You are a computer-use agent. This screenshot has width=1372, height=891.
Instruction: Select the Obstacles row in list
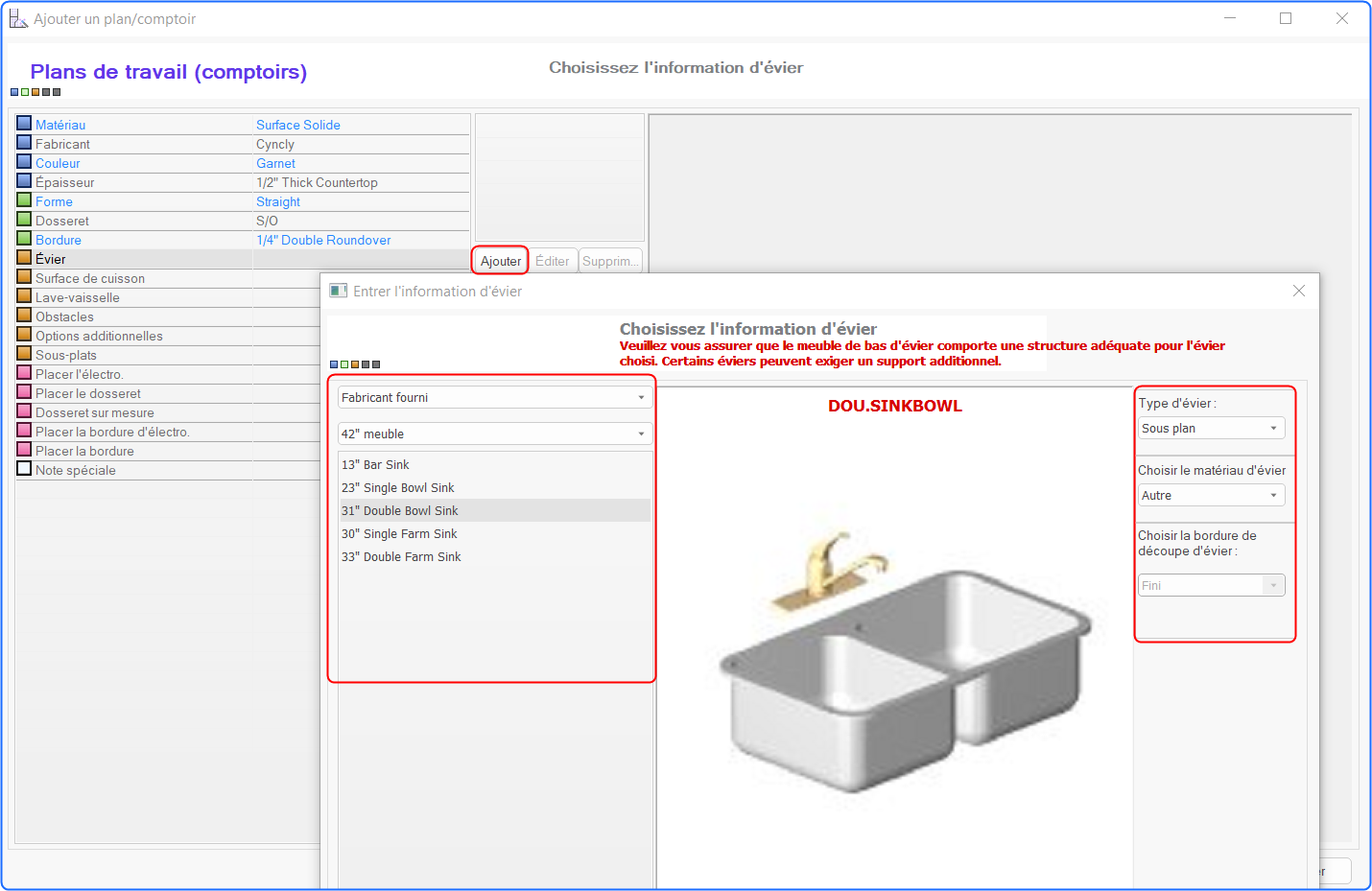coord(168,317)
